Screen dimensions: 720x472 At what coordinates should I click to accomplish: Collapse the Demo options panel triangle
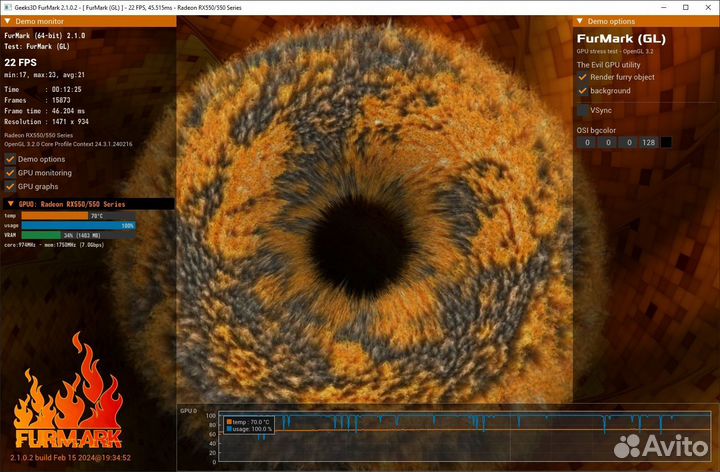[579, 21]
